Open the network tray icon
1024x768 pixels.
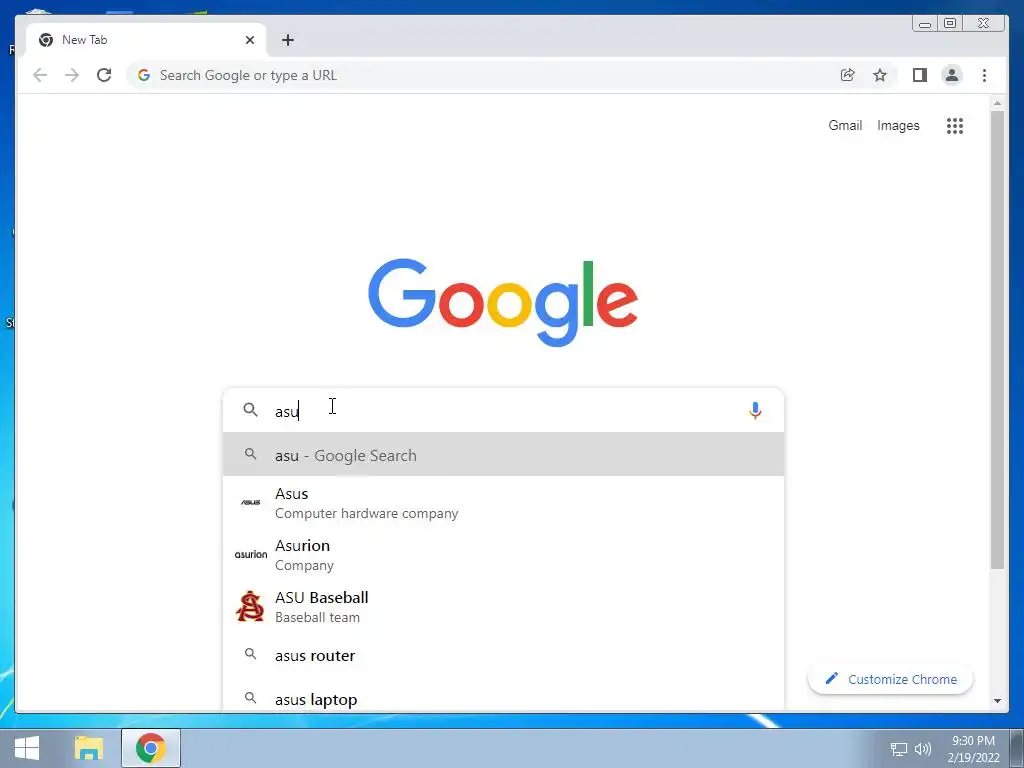(899, 749)
